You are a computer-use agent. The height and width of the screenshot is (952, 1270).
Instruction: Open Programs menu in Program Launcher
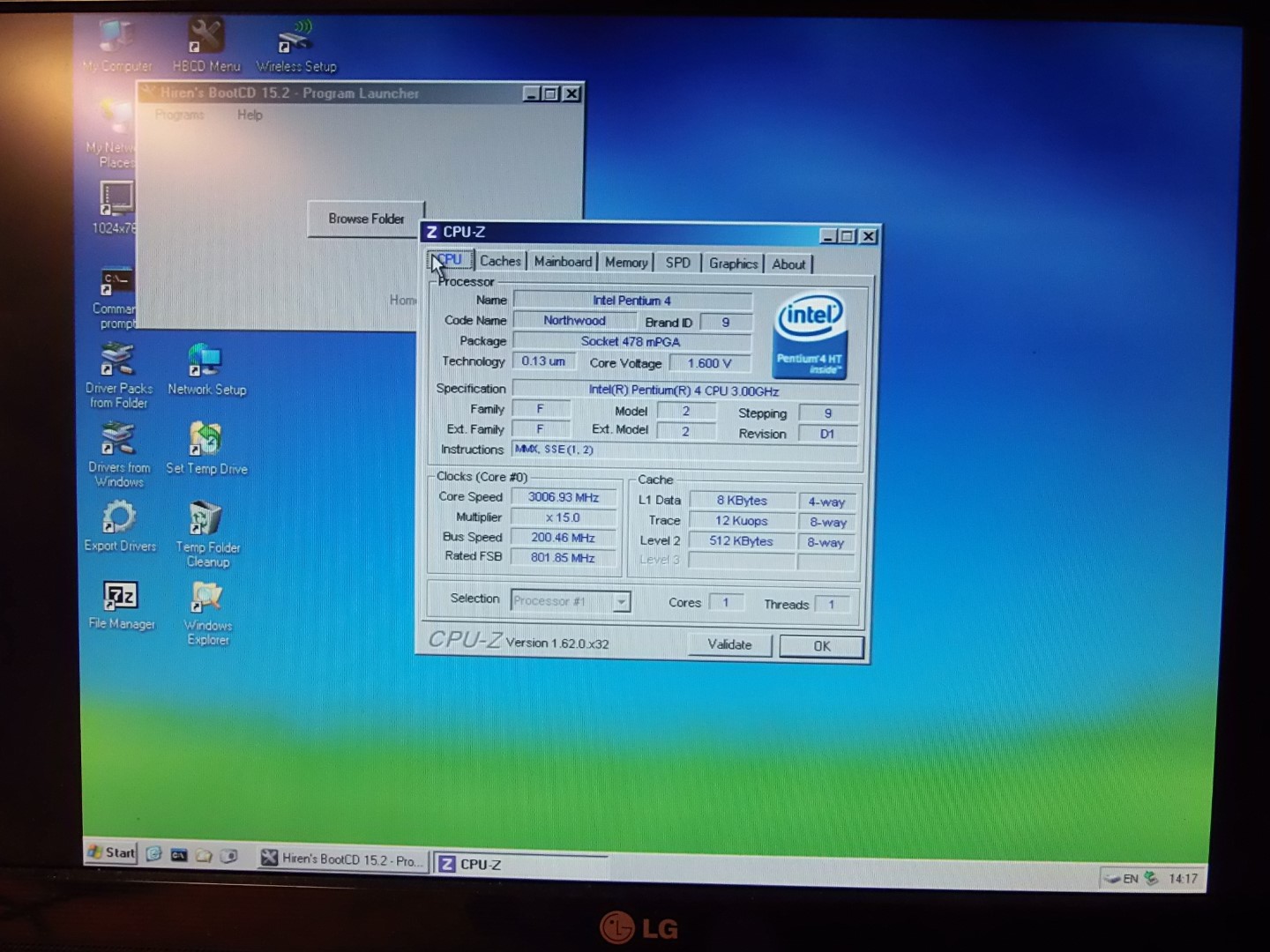point(179,115)
